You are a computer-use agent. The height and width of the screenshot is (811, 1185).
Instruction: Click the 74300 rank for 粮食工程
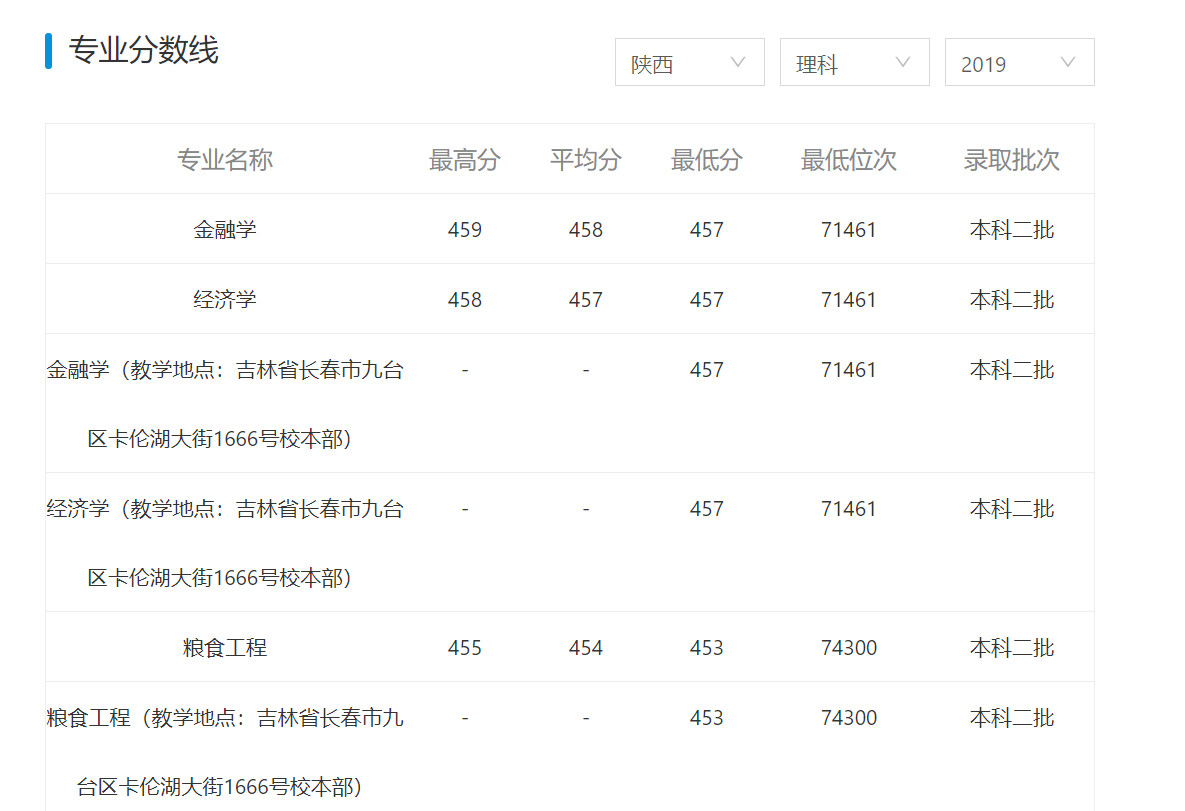click(847, 647)
